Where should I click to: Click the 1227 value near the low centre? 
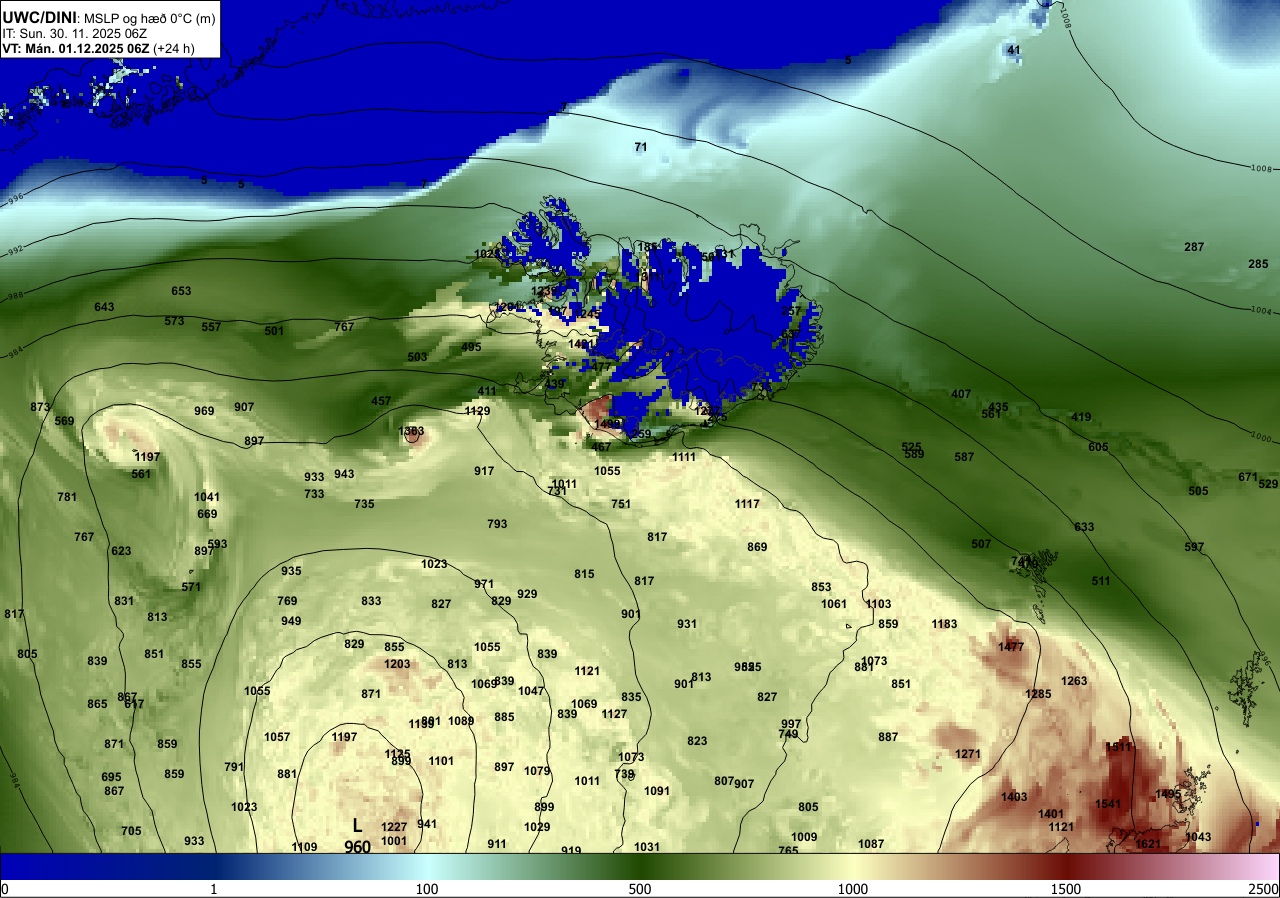[x=394, y=827]
